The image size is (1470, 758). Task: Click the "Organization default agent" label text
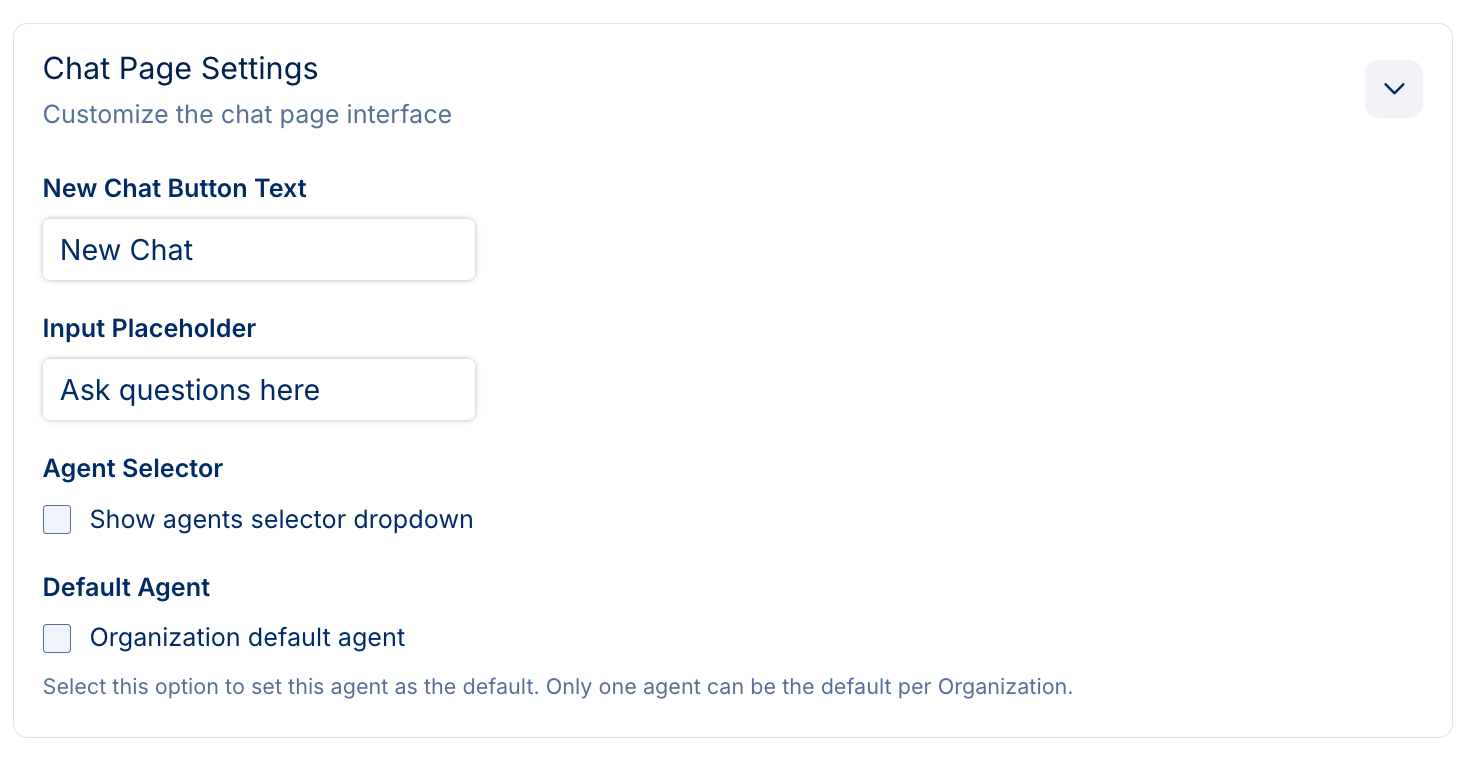click(247, 638)
